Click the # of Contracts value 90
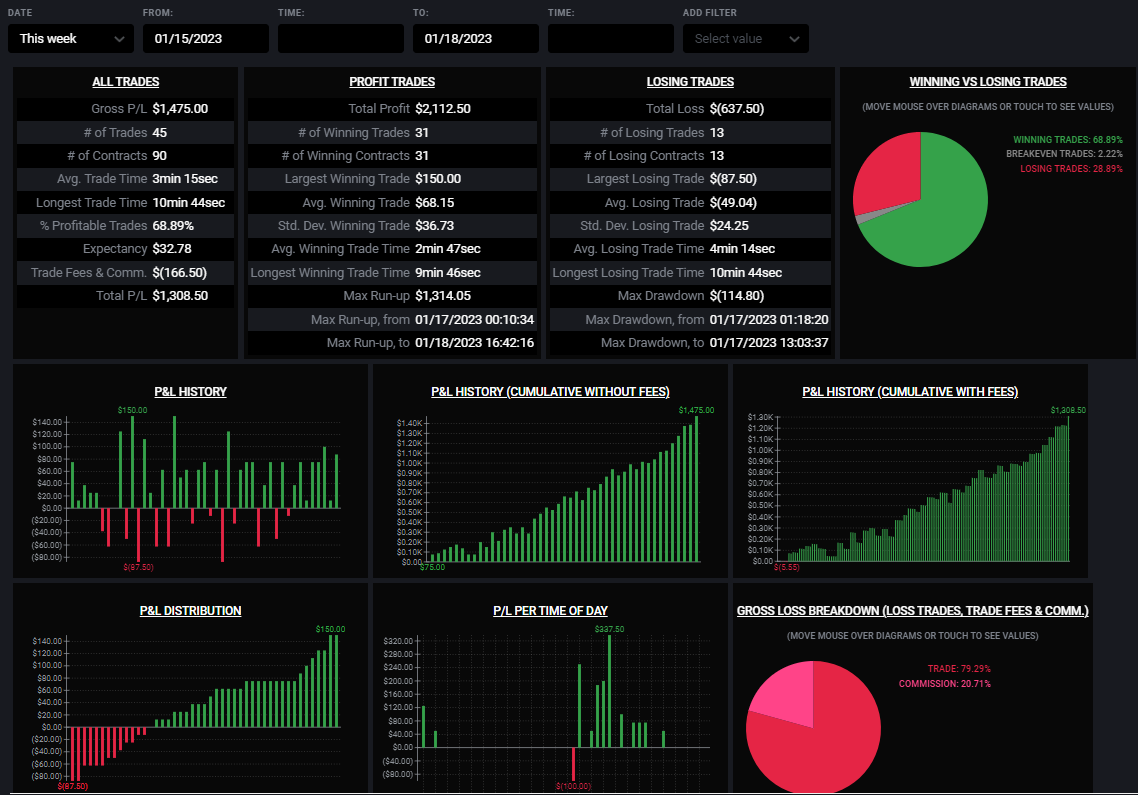 tap(160, 156)
